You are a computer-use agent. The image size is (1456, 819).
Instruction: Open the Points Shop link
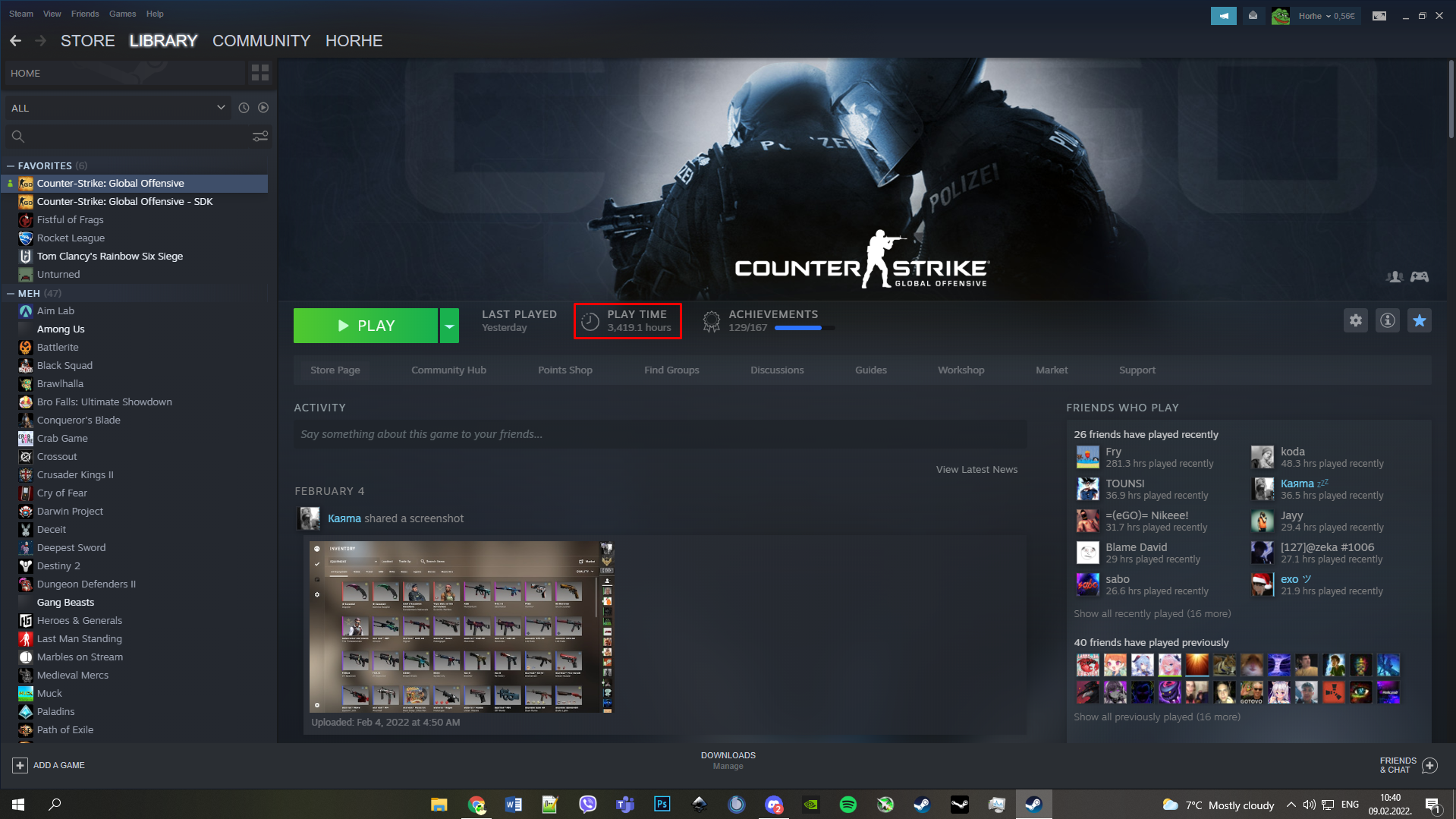pos(565,370)
